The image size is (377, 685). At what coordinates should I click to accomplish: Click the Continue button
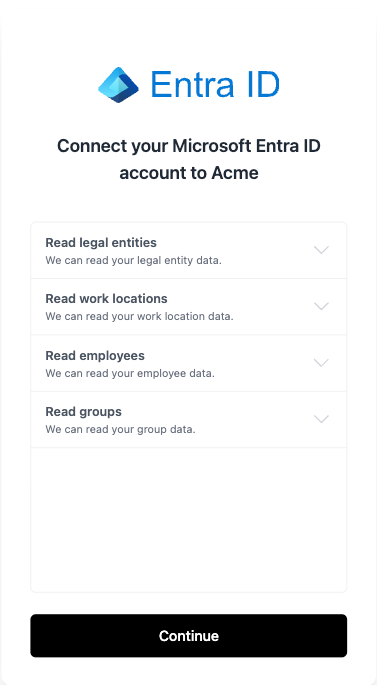189,636
